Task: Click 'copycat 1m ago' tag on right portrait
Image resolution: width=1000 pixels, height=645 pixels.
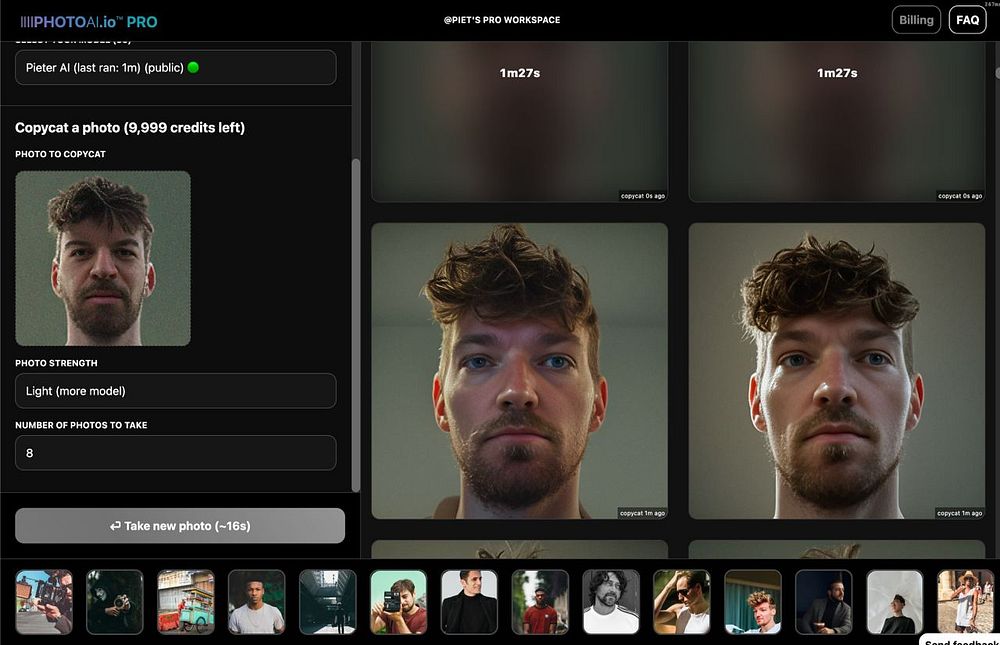Action: click(960, 513)
